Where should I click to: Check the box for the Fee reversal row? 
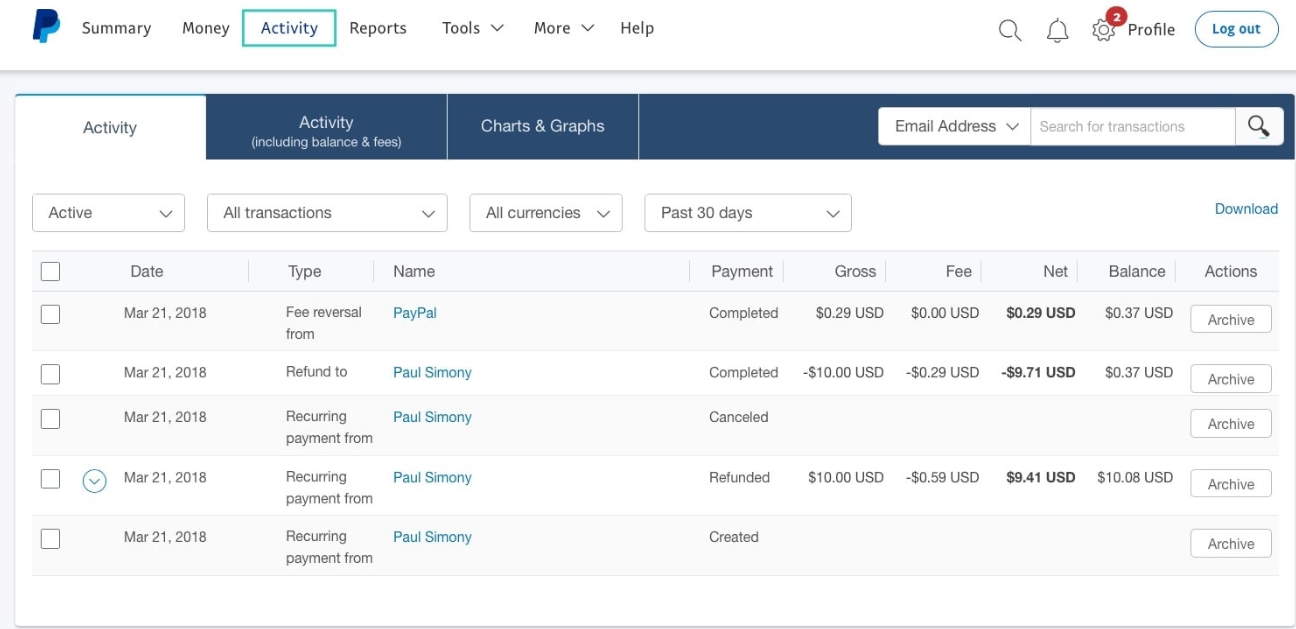pyautogui.click(x=50, y=314)
